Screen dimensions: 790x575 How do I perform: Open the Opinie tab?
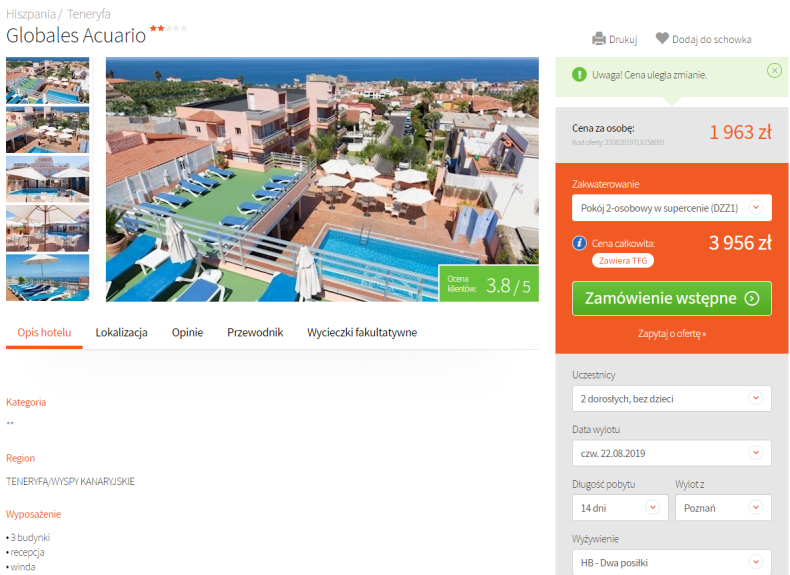(x=187, y=333)
